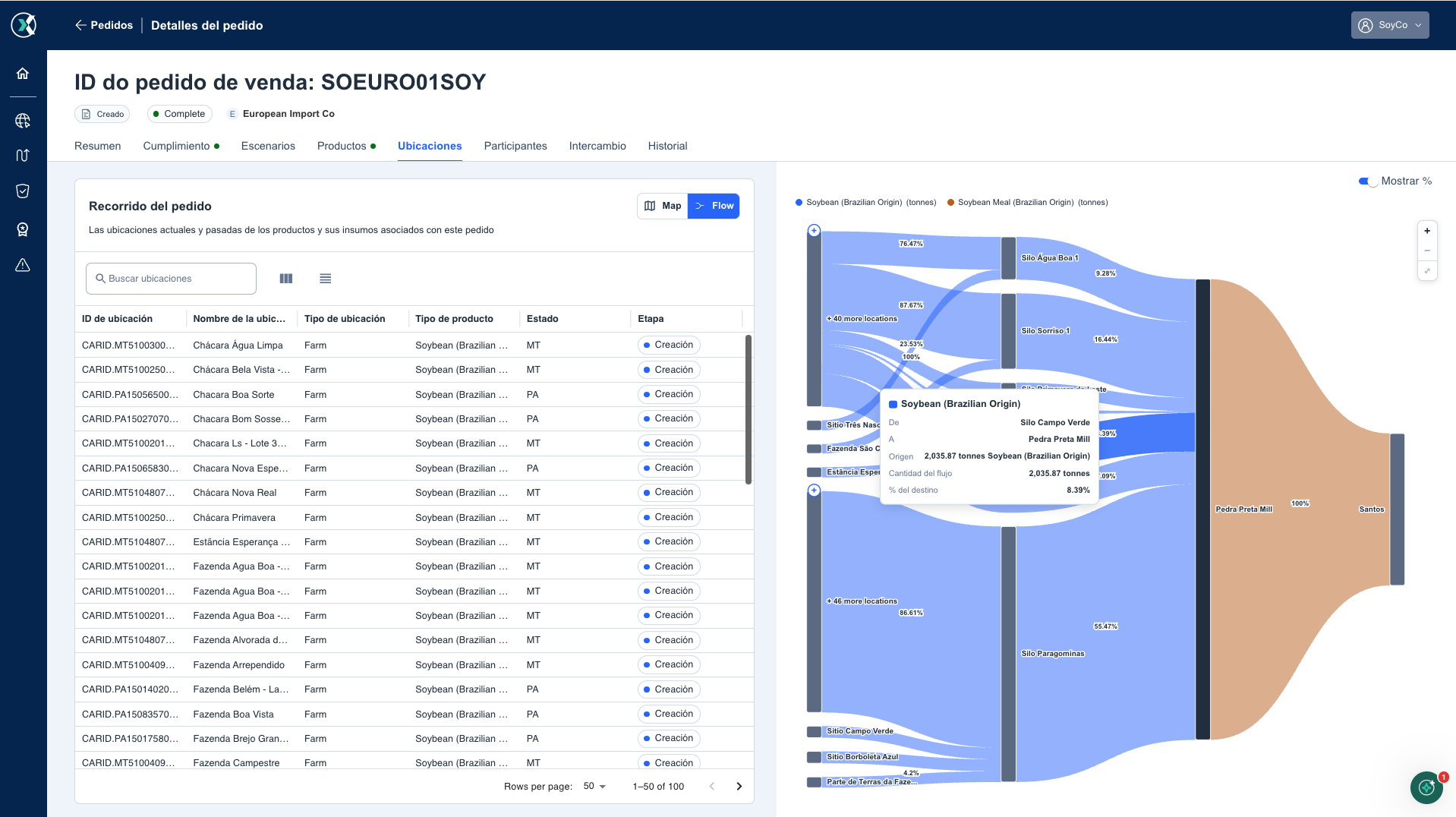This screenshot has height=817, width=1456.
Task: Click Creación badge in Chácara Nova Real row
Action: pos(668,493)
